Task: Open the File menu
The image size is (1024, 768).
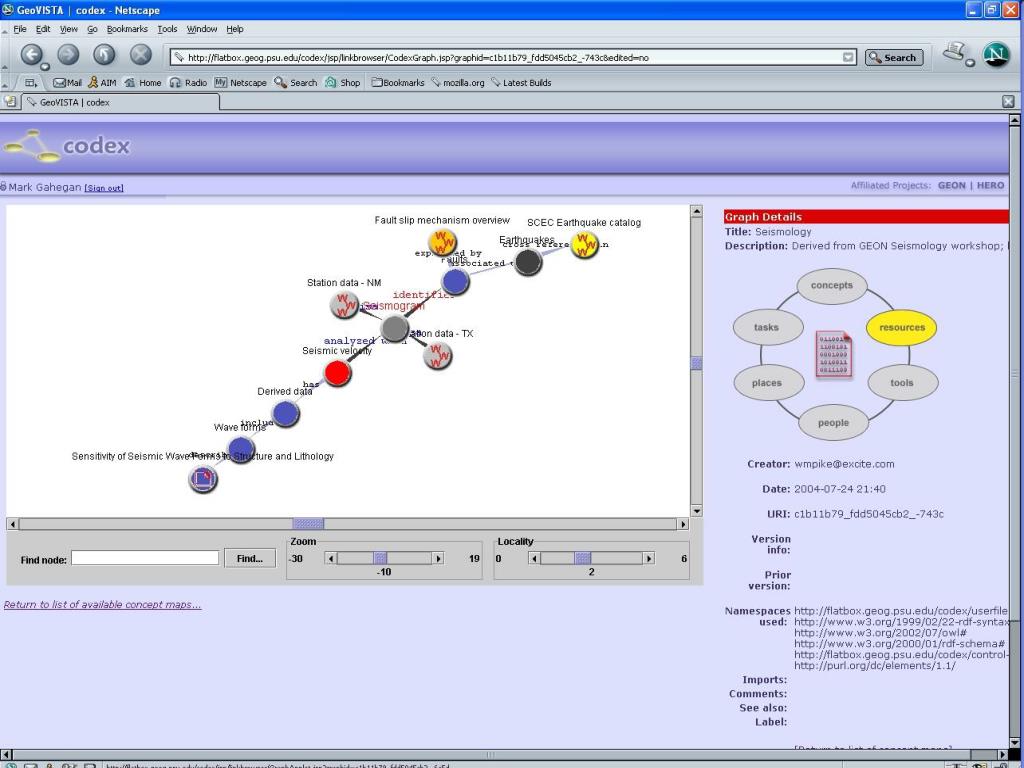Action: tap(20, 29)
